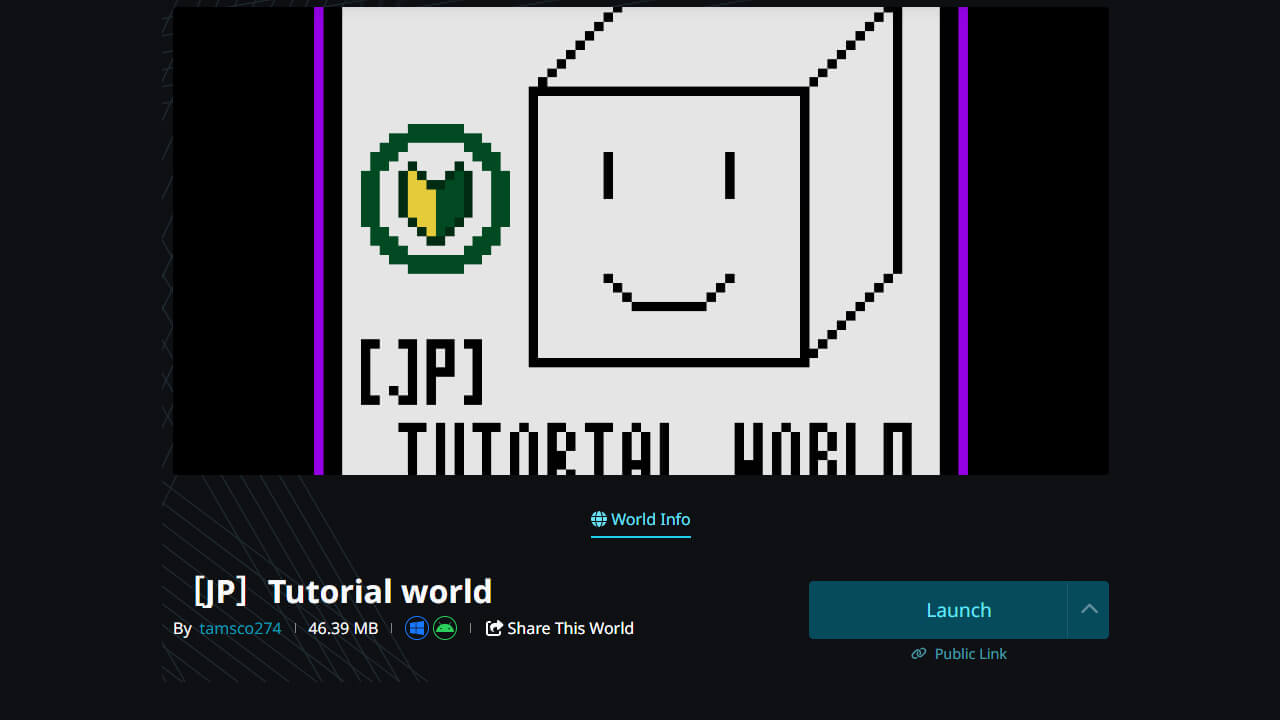Click the Windows platform compatibility icon

(x=417, y=628)
